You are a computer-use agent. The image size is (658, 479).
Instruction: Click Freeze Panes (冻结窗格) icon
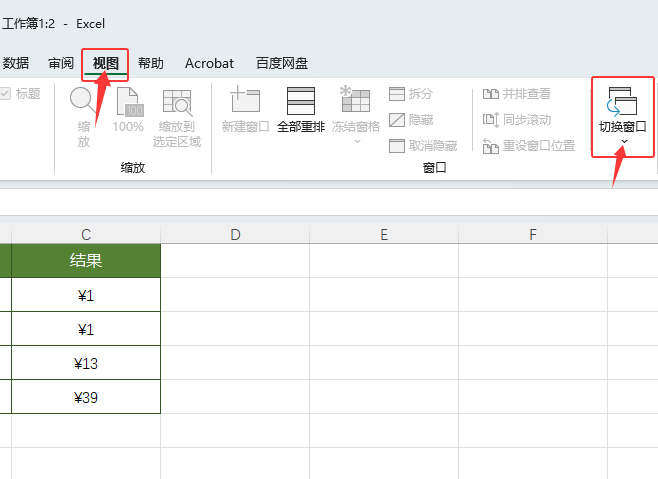[x=355, y=99]
